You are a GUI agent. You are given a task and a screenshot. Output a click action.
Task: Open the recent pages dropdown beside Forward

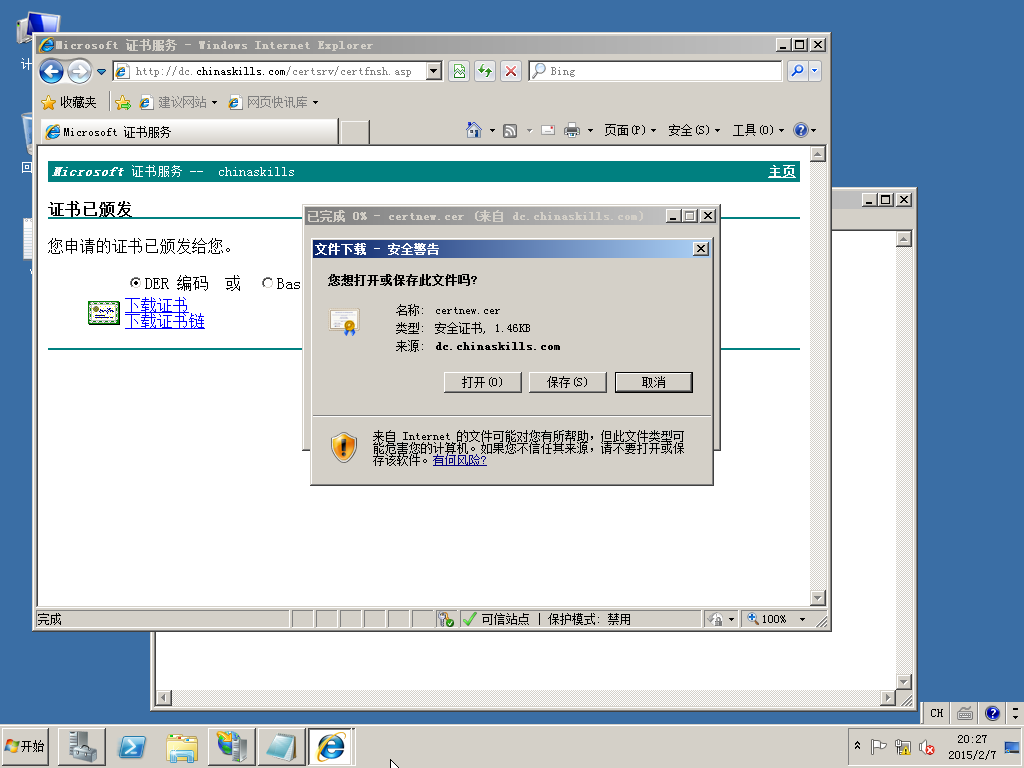(101, 72)
